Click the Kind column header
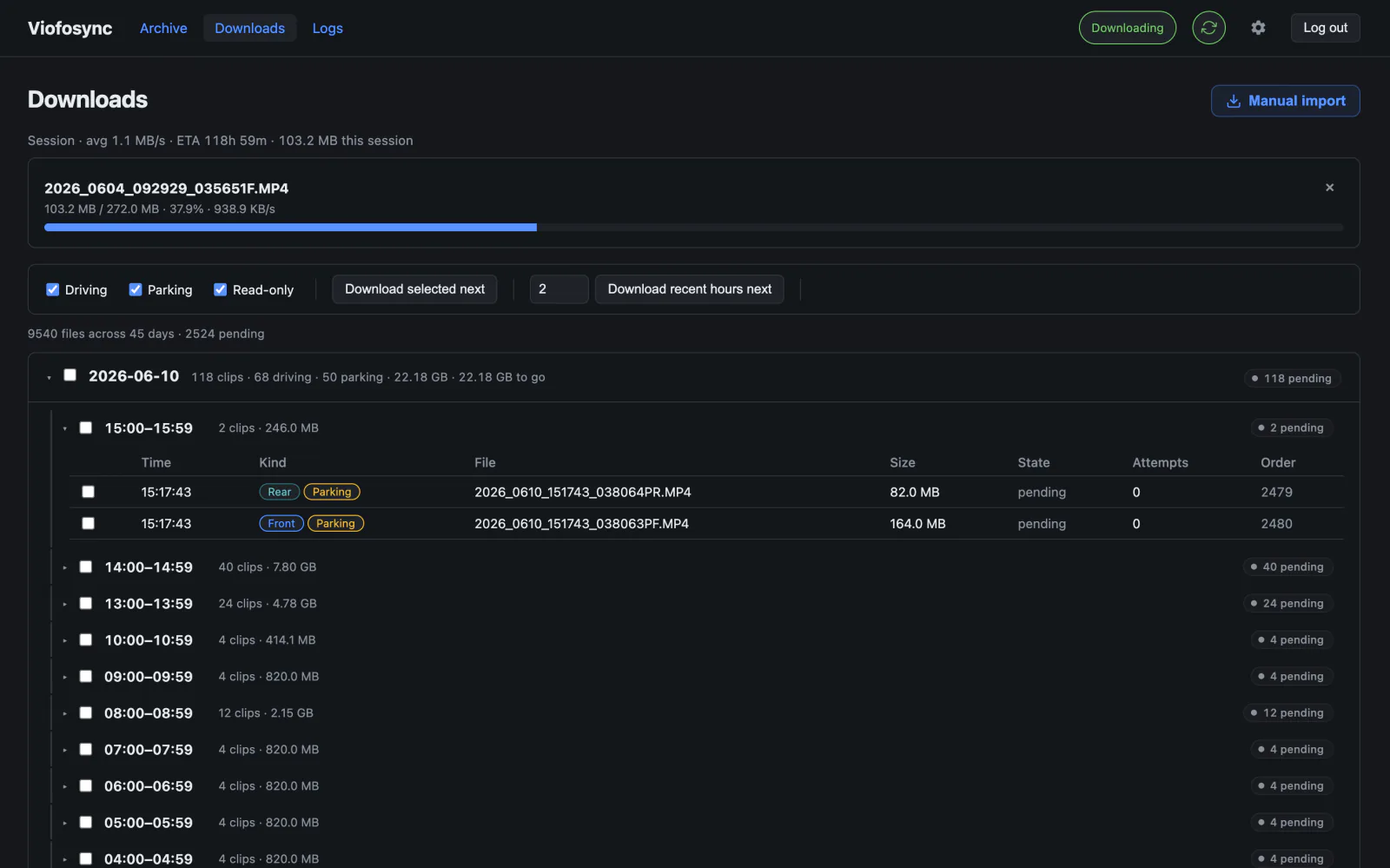Screen dimensions: 1390x868 272,462
